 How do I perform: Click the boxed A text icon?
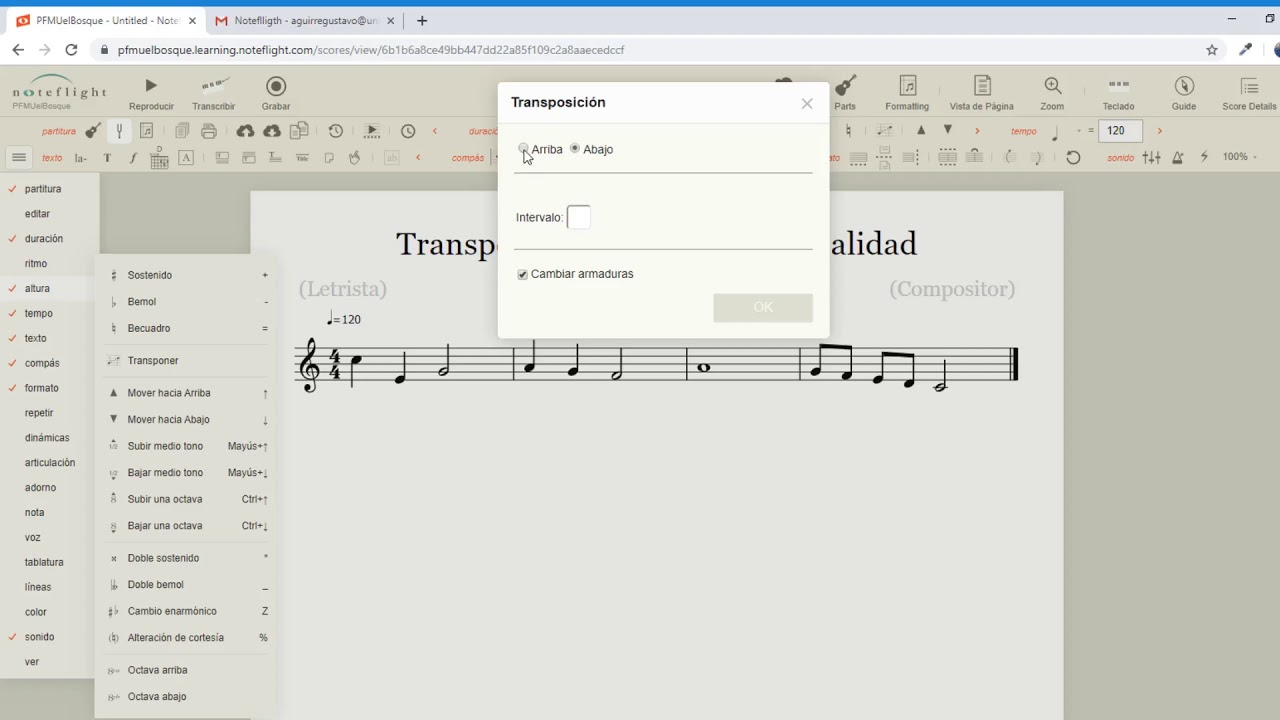tap(186, 157)
